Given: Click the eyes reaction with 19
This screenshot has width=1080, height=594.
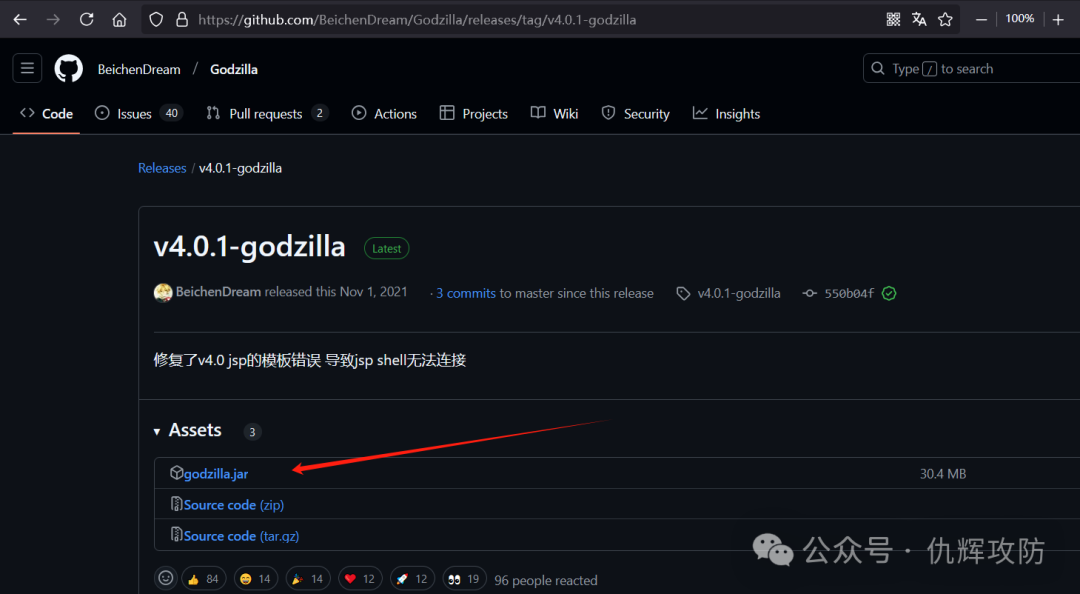Looking at the screenshot, I should click(465, 579).
